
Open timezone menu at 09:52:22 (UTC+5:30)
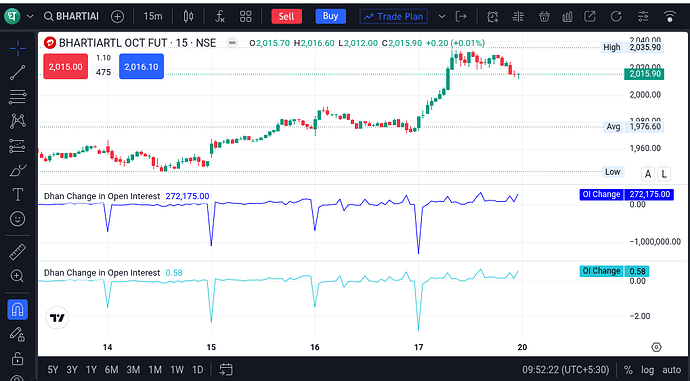tap(565, 370)
